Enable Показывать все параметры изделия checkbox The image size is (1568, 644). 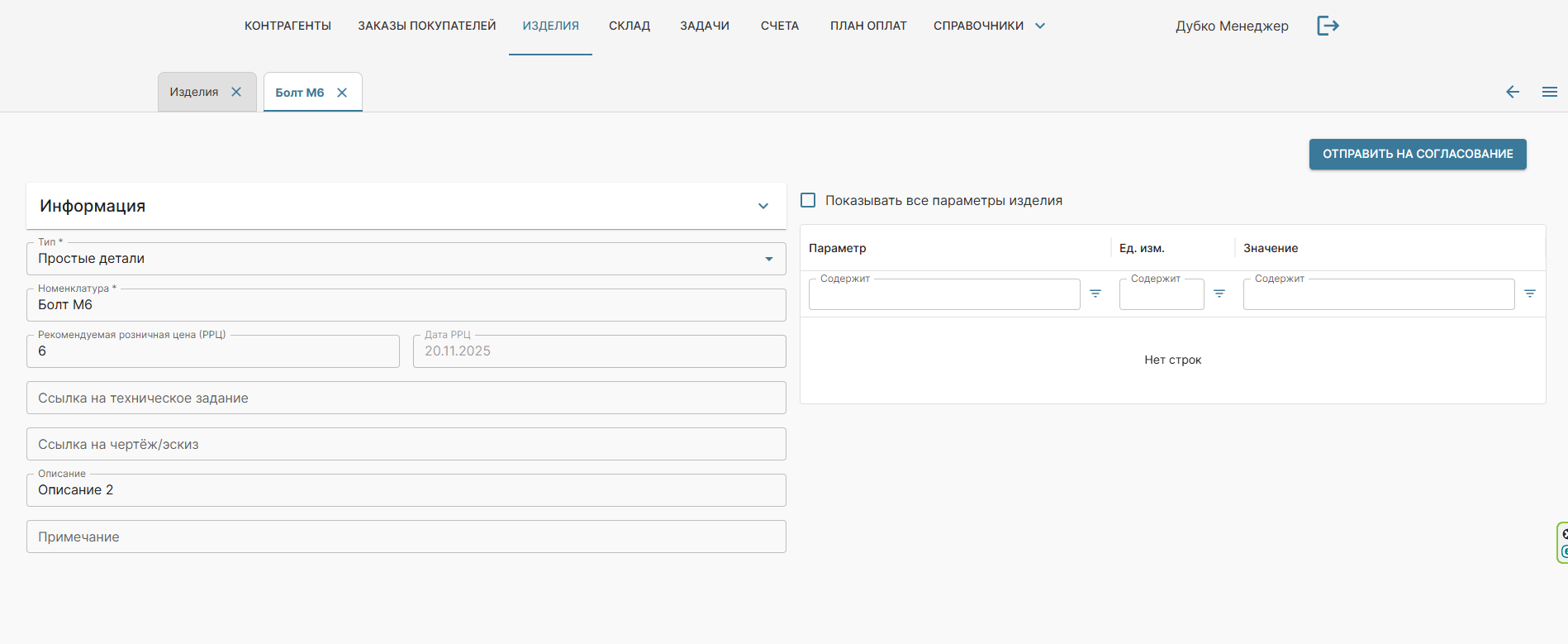tap(808, 200)
